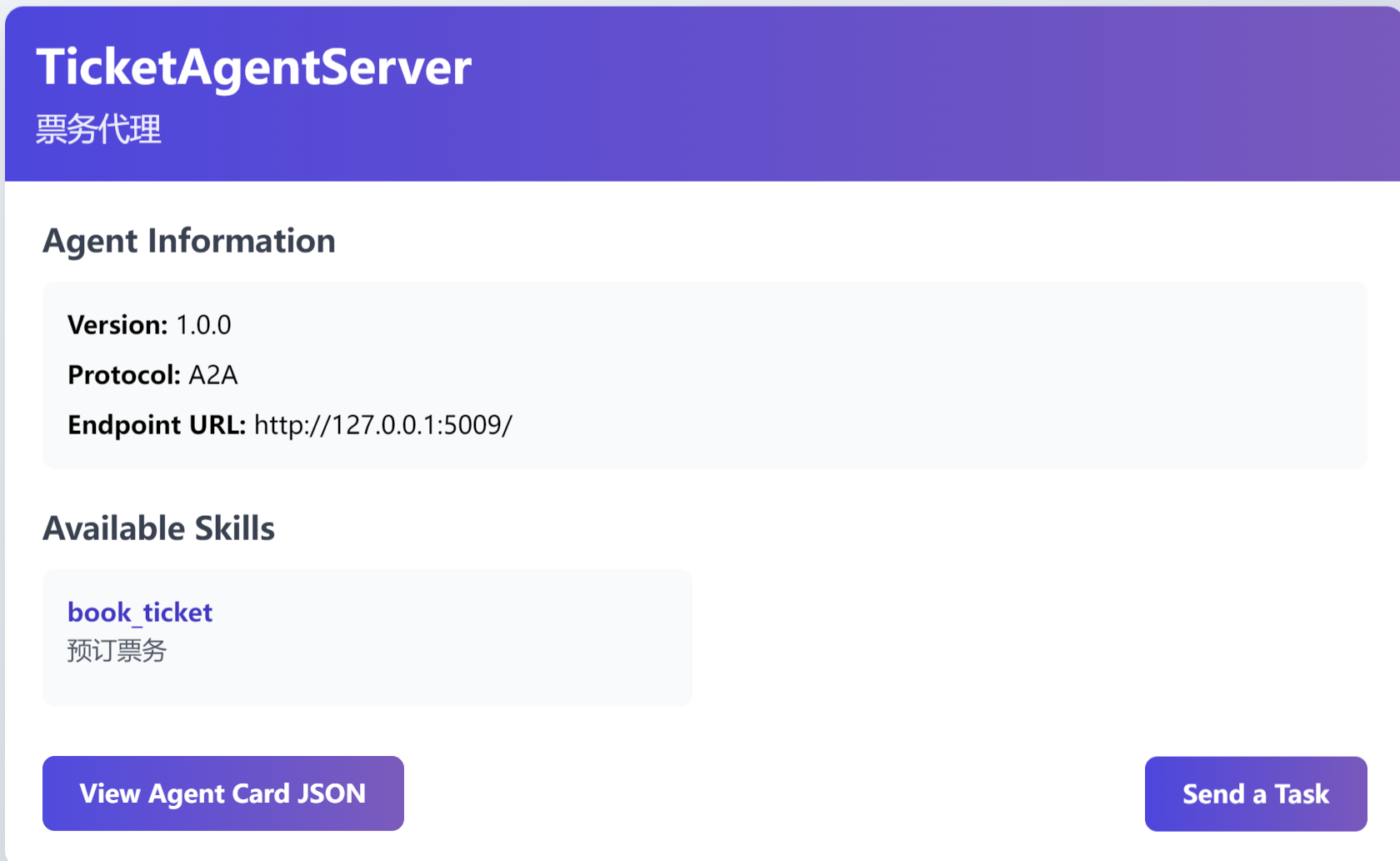1400x861 pixels.
Task: Click the Version label
Action: coord(117,325)
